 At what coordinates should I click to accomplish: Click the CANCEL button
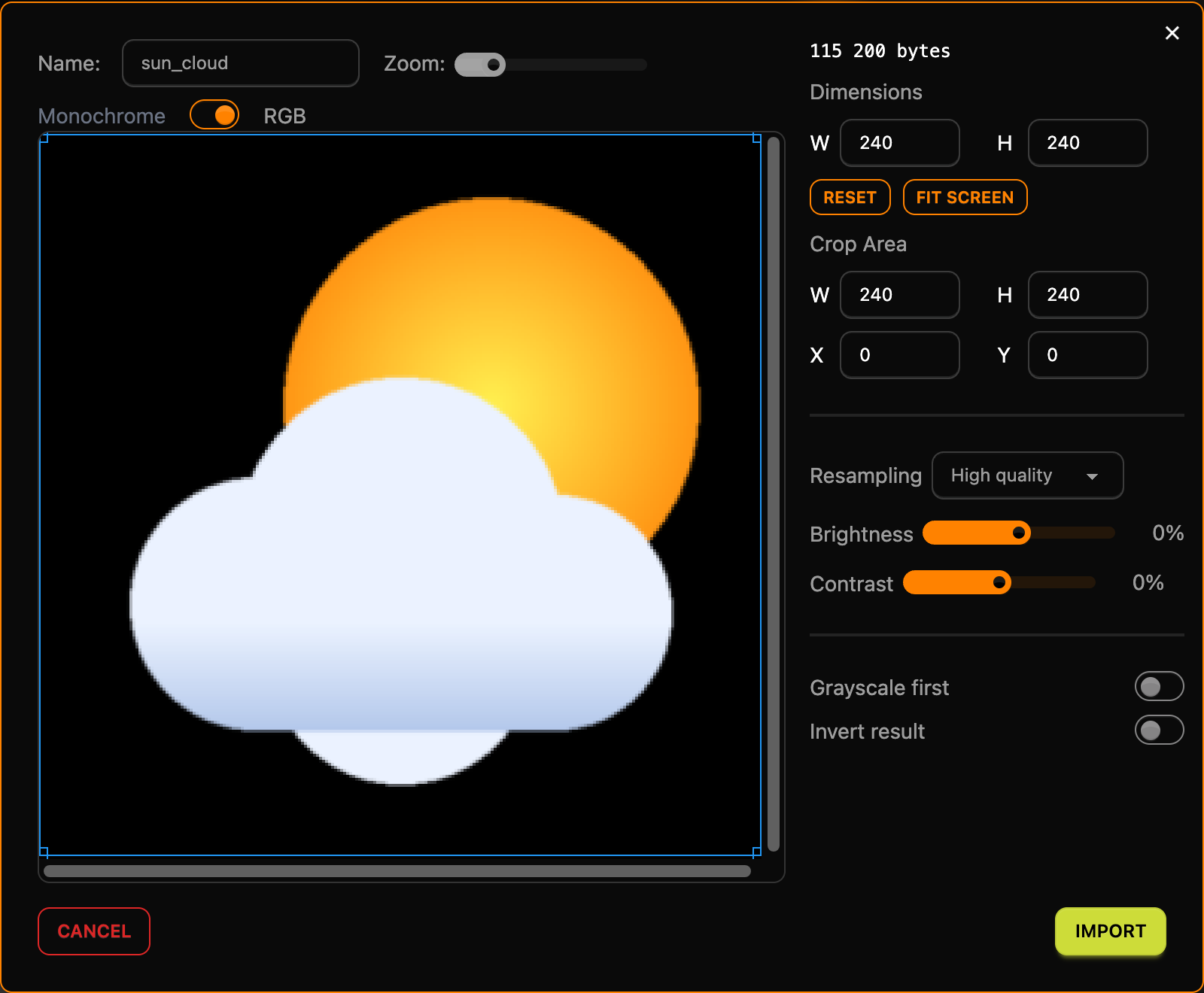(x=94, y=931)
